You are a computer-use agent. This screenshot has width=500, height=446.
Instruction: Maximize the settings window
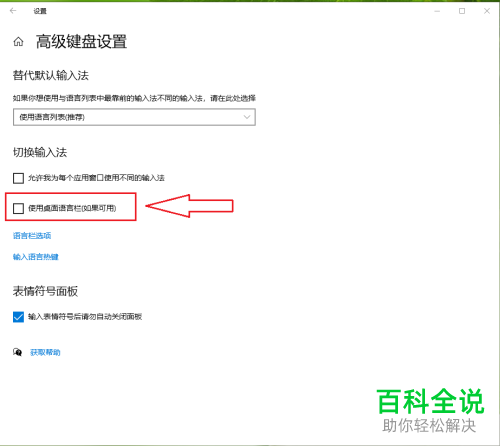point(462,11)
